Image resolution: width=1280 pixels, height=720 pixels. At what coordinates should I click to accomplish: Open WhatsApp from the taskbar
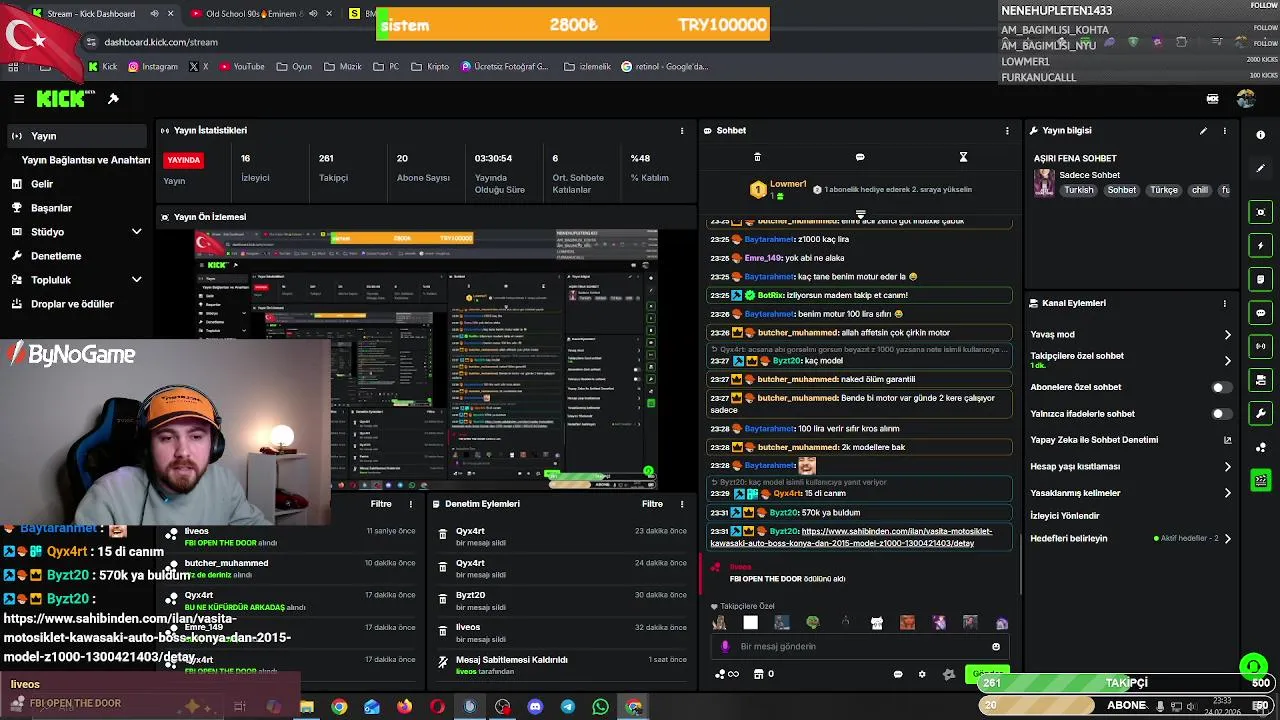click(600, 707)
